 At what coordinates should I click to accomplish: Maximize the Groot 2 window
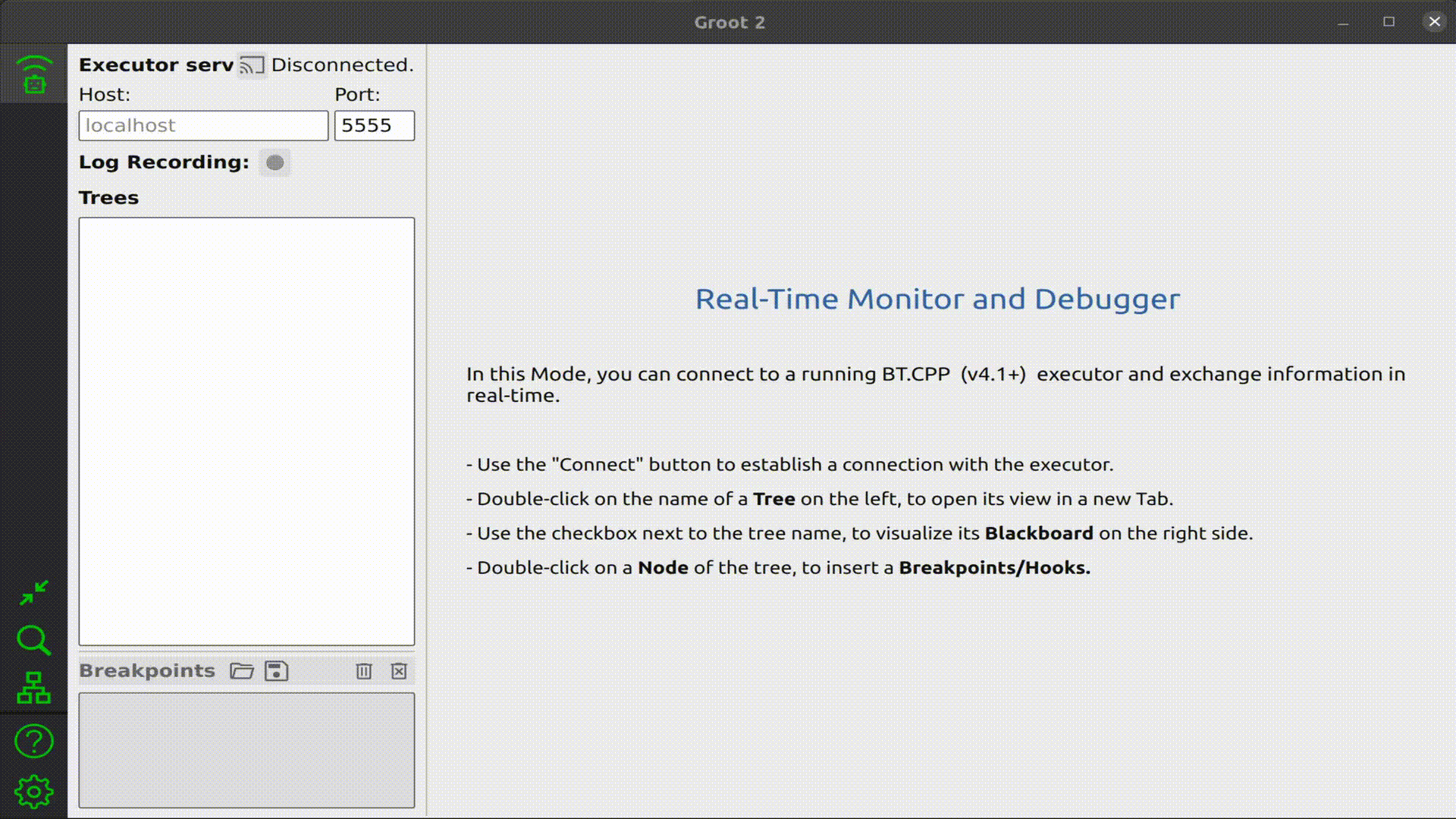point(1389,22)
